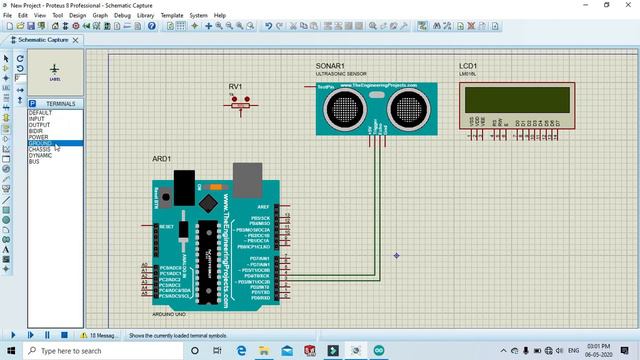Viewport: 640px width, 360px height.
Task: Open the View menu
Action: point(40,16)
